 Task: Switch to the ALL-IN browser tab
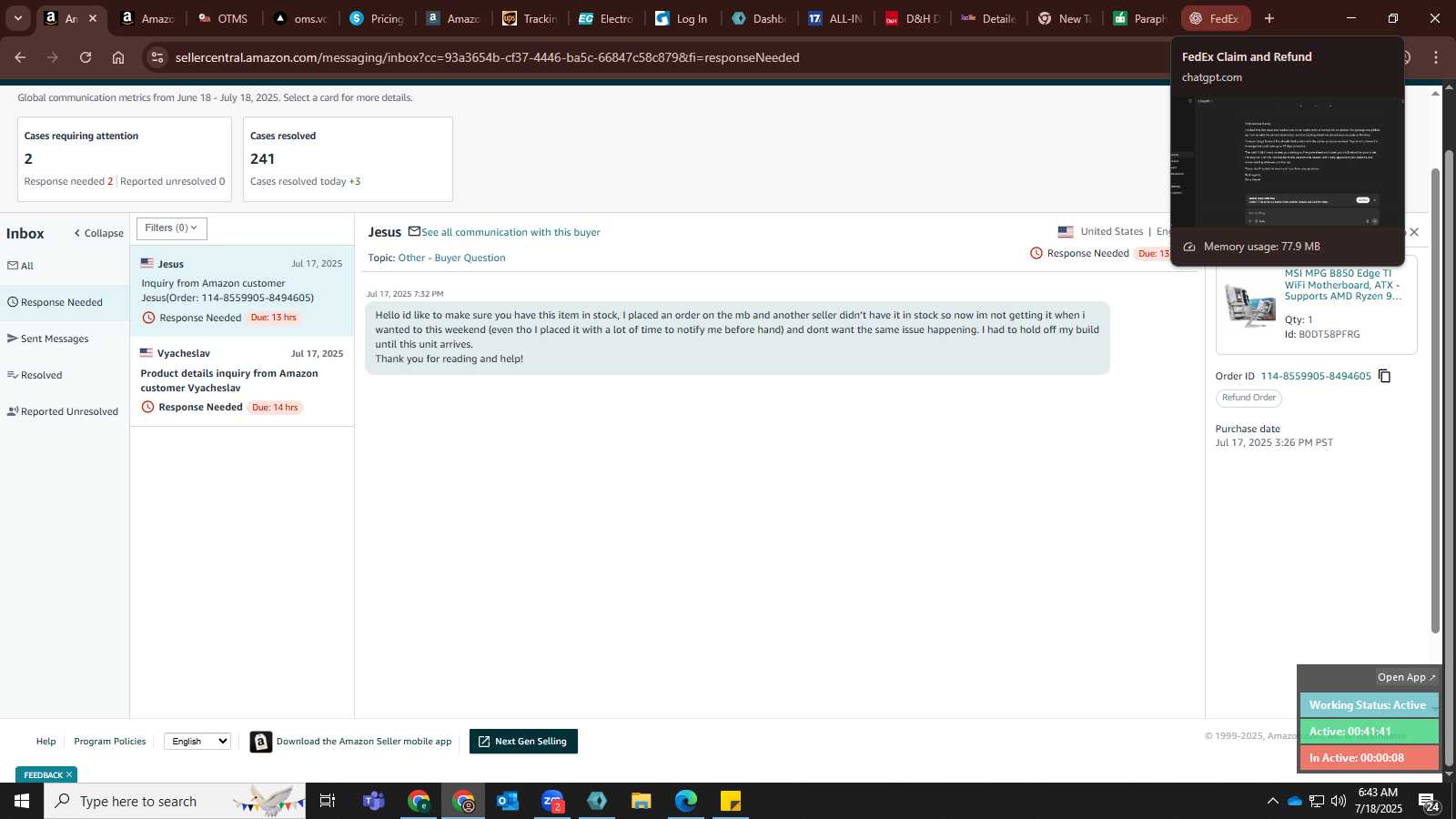[x=835, y=18]
